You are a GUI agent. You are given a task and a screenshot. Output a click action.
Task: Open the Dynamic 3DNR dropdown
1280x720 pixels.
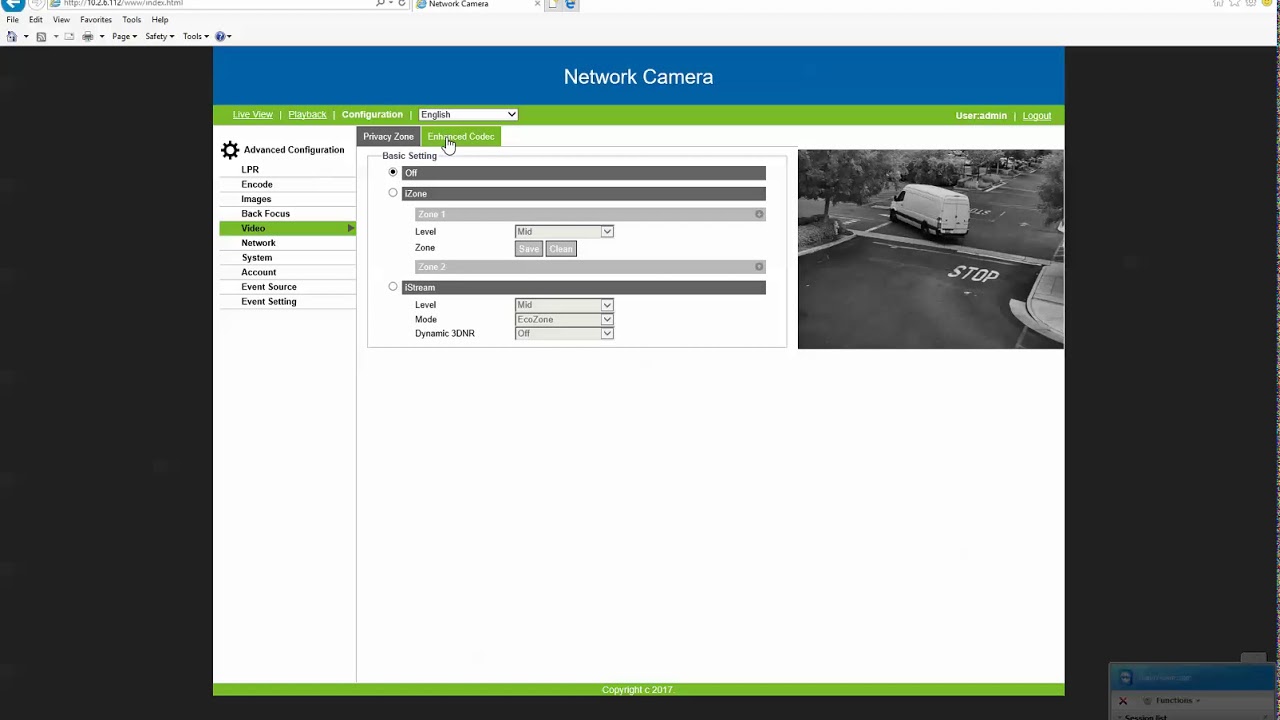[564, 333]
